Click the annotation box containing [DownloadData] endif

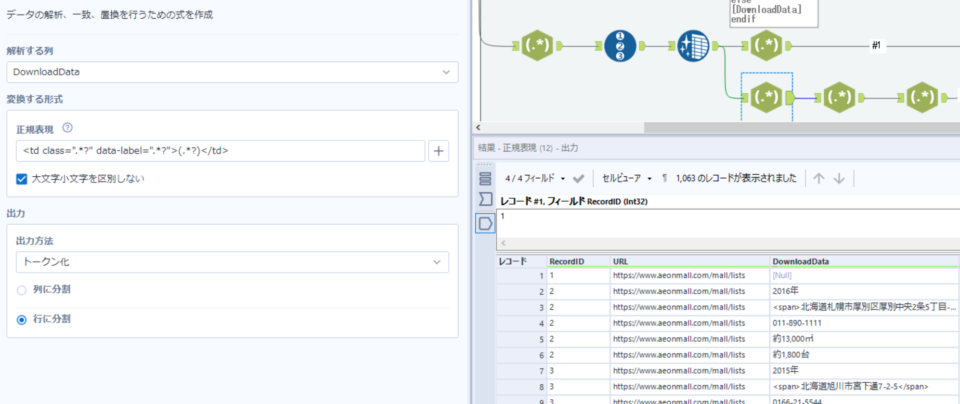(773, 13)
